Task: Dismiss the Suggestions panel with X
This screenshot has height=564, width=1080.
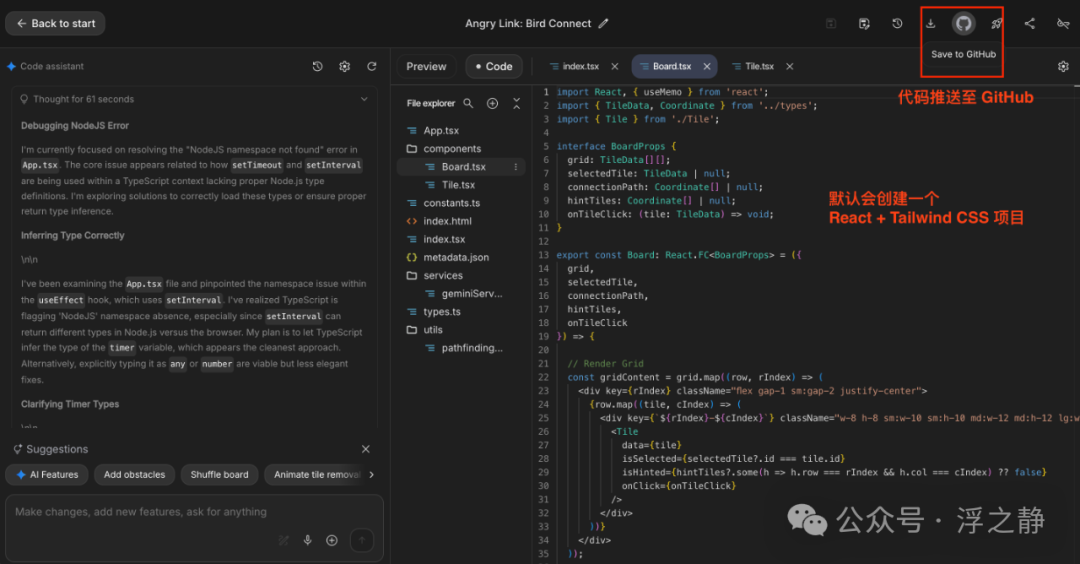Action: [x=366, y=449]
